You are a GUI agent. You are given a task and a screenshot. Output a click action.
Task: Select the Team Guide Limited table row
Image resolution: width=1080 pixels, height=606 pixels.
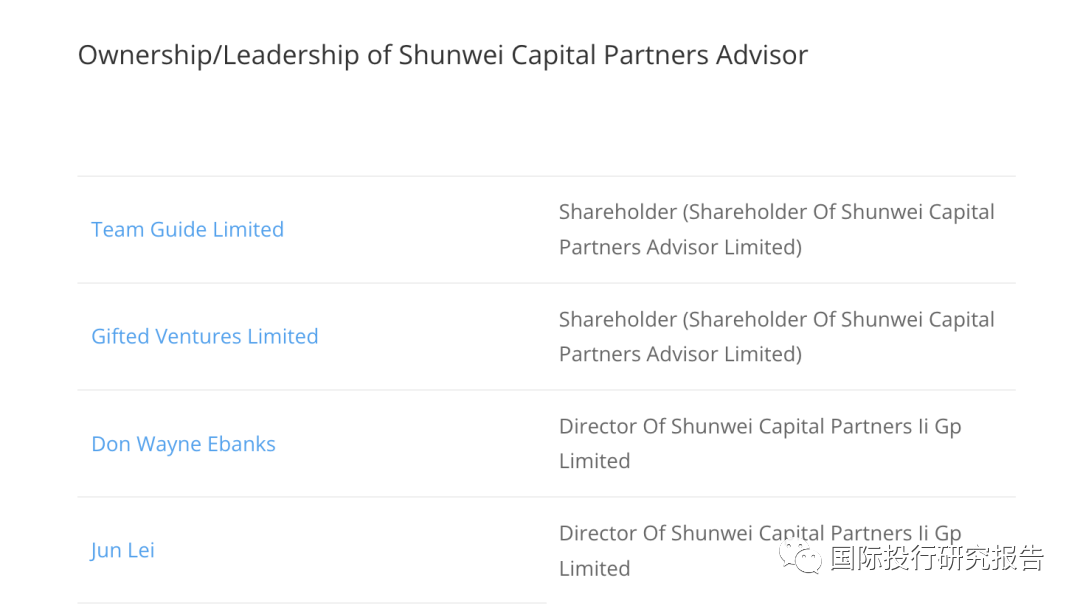click(546, 229)
